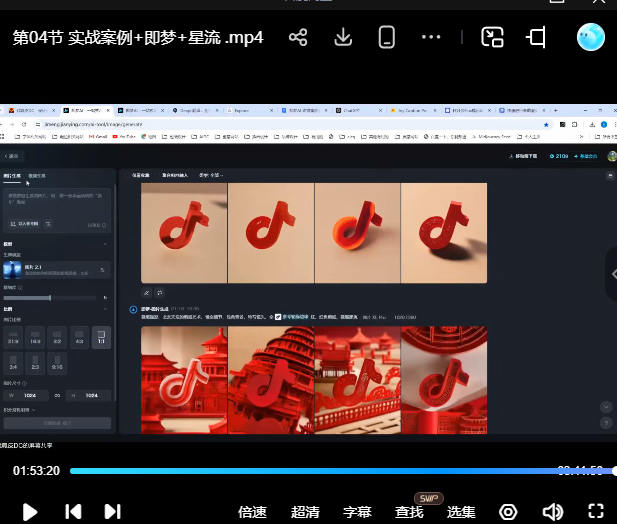Screen dimensions: 617x524
Task: Toggle fullscreen mode
Action: [596, 511]
